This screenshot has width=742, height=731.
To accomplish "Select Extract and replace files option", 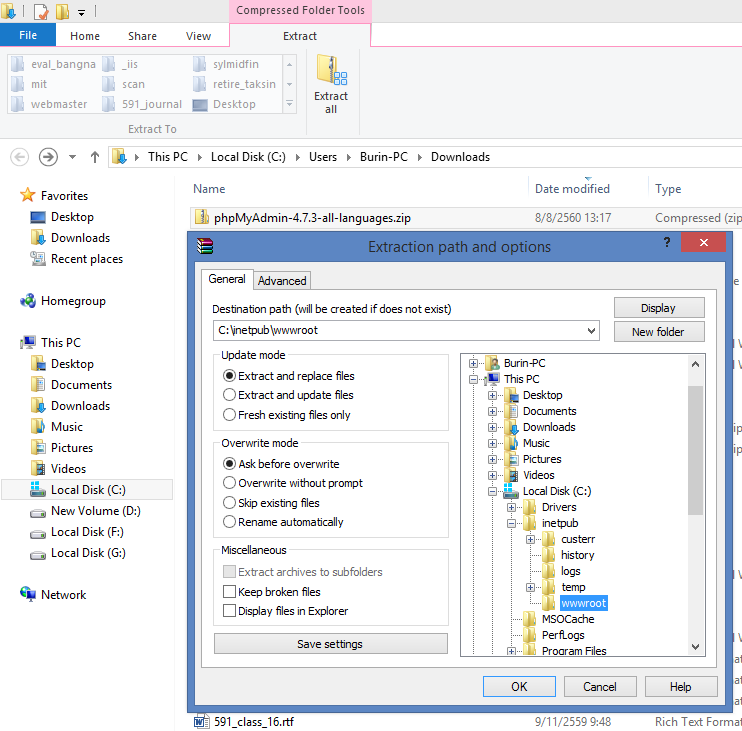I will [x=289, y=376].
